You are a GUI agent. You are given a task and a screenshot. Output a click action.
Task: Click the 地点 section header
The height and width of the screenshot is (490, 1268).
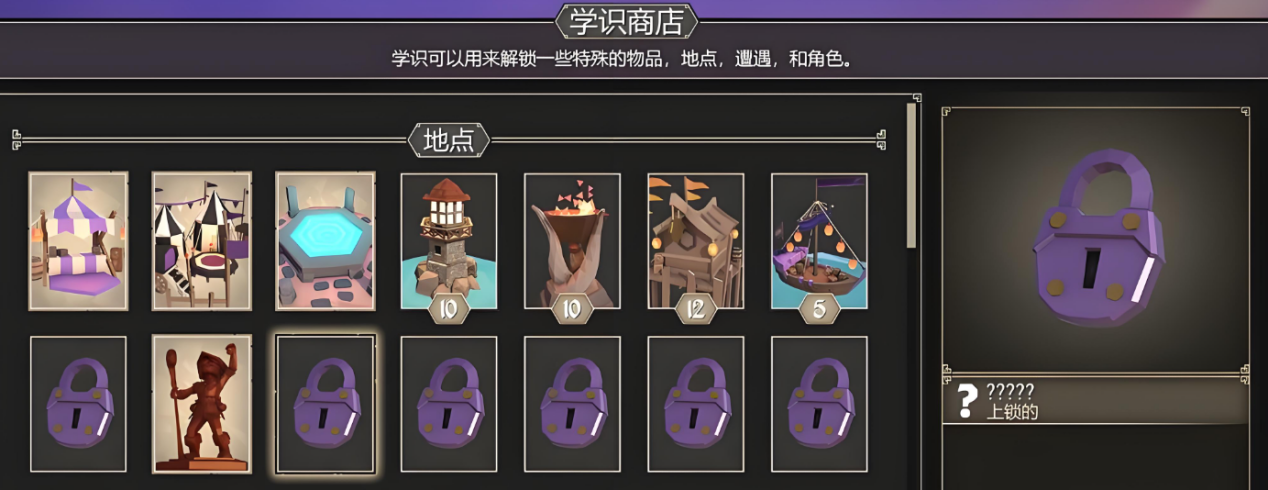pyautogui.click(x=449, y=140)
